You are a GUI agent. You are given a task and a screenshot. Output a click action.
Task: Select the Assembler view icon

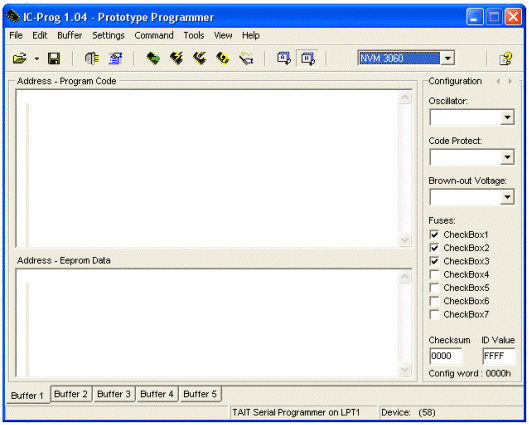coord(283,58)
